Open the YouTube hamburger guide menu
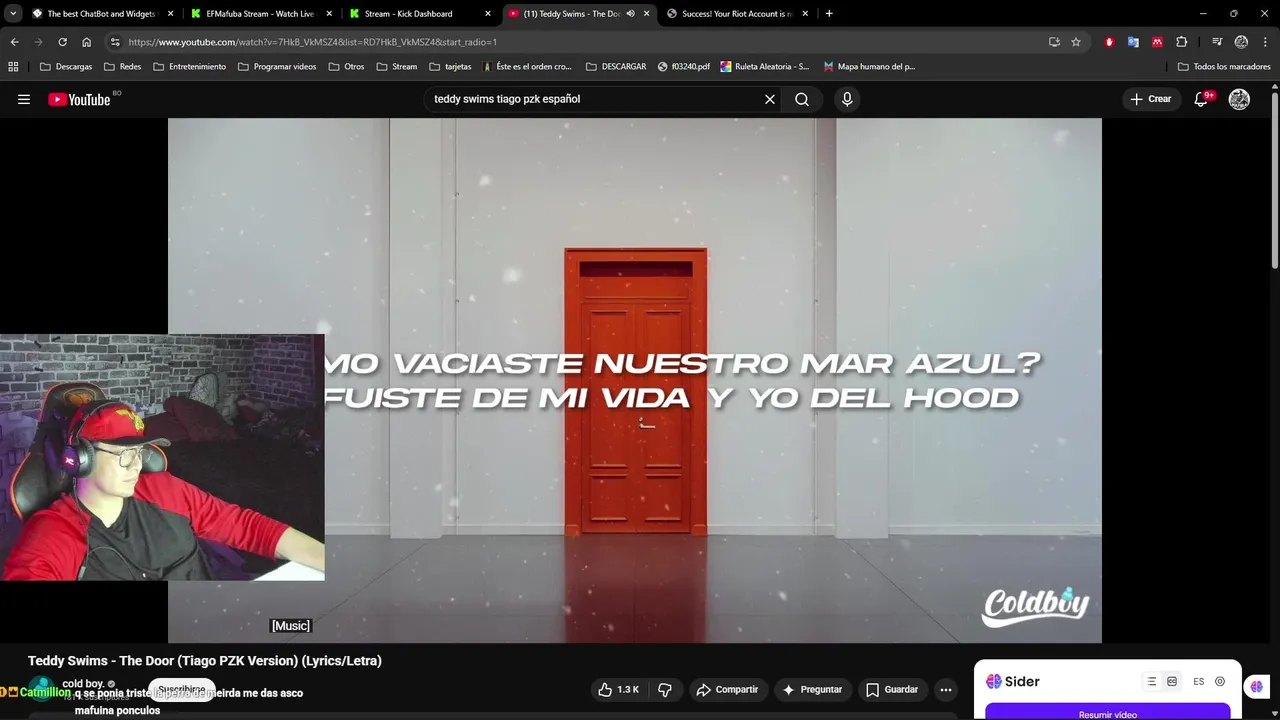1280x720 pixels. click(x=24, y=99)
